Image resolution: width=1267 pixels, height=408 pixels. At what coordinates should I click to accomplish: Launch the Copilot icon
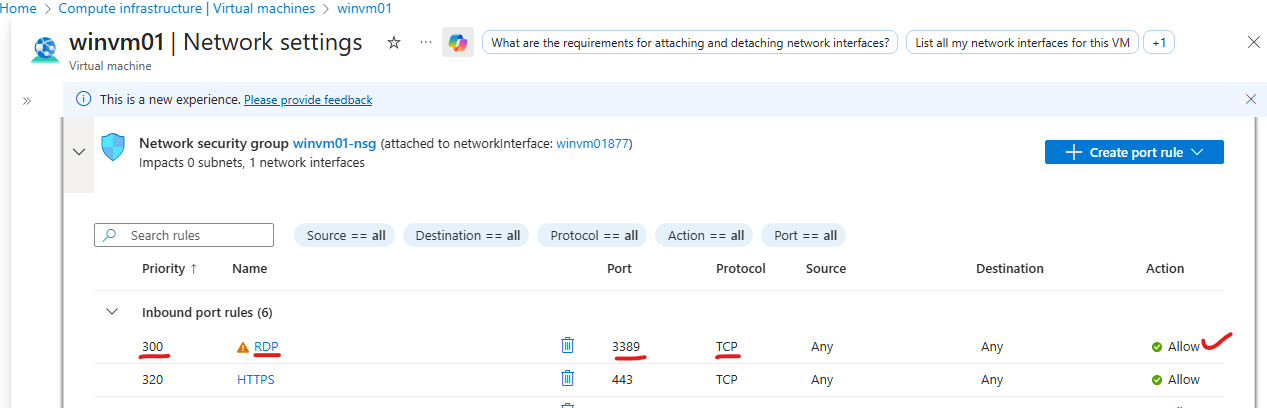(458, 43)
